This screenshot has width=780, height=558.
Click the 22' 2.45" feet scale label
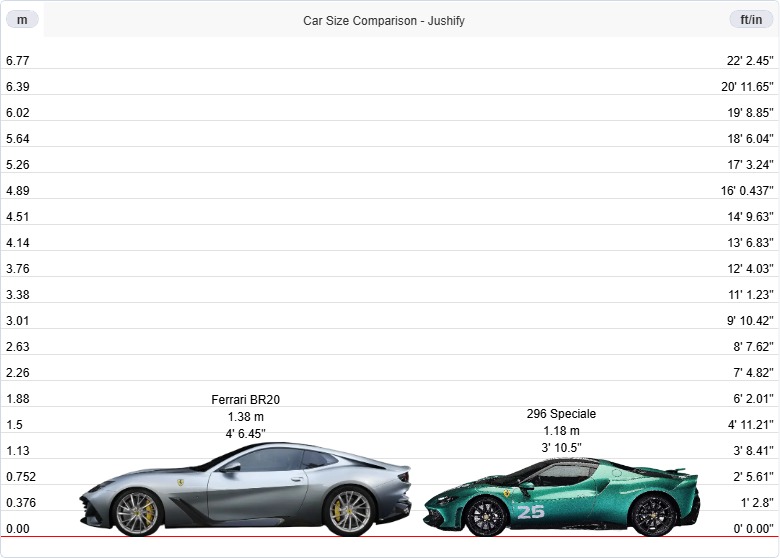tap(750, 61)
